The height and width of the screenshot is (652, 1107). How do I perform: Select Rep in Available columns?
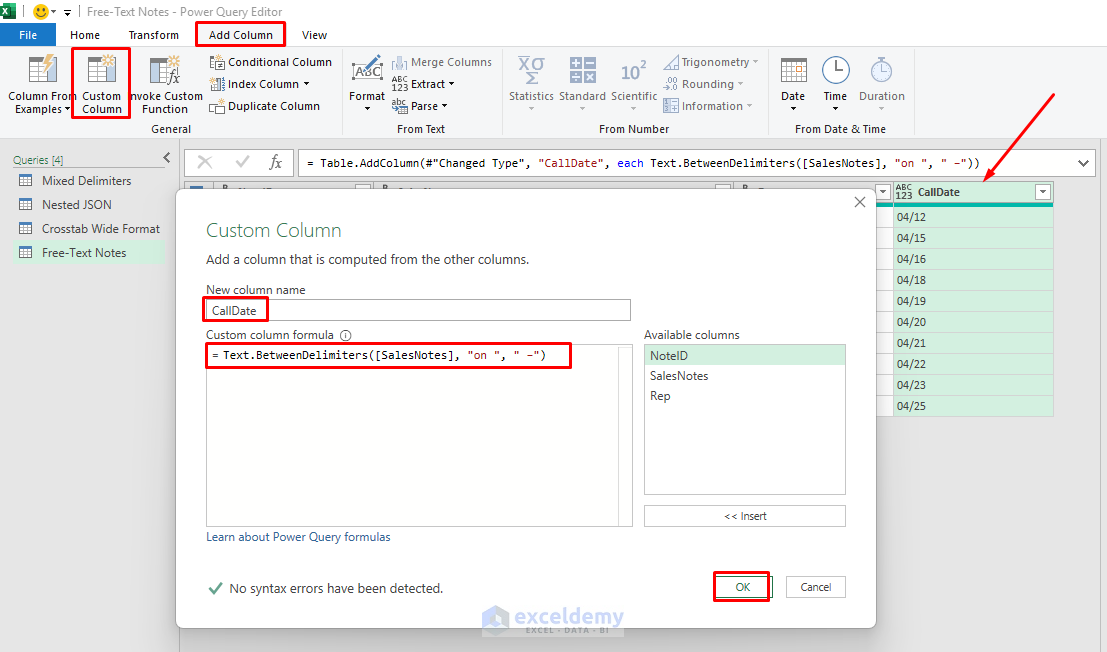pos(745,396)
